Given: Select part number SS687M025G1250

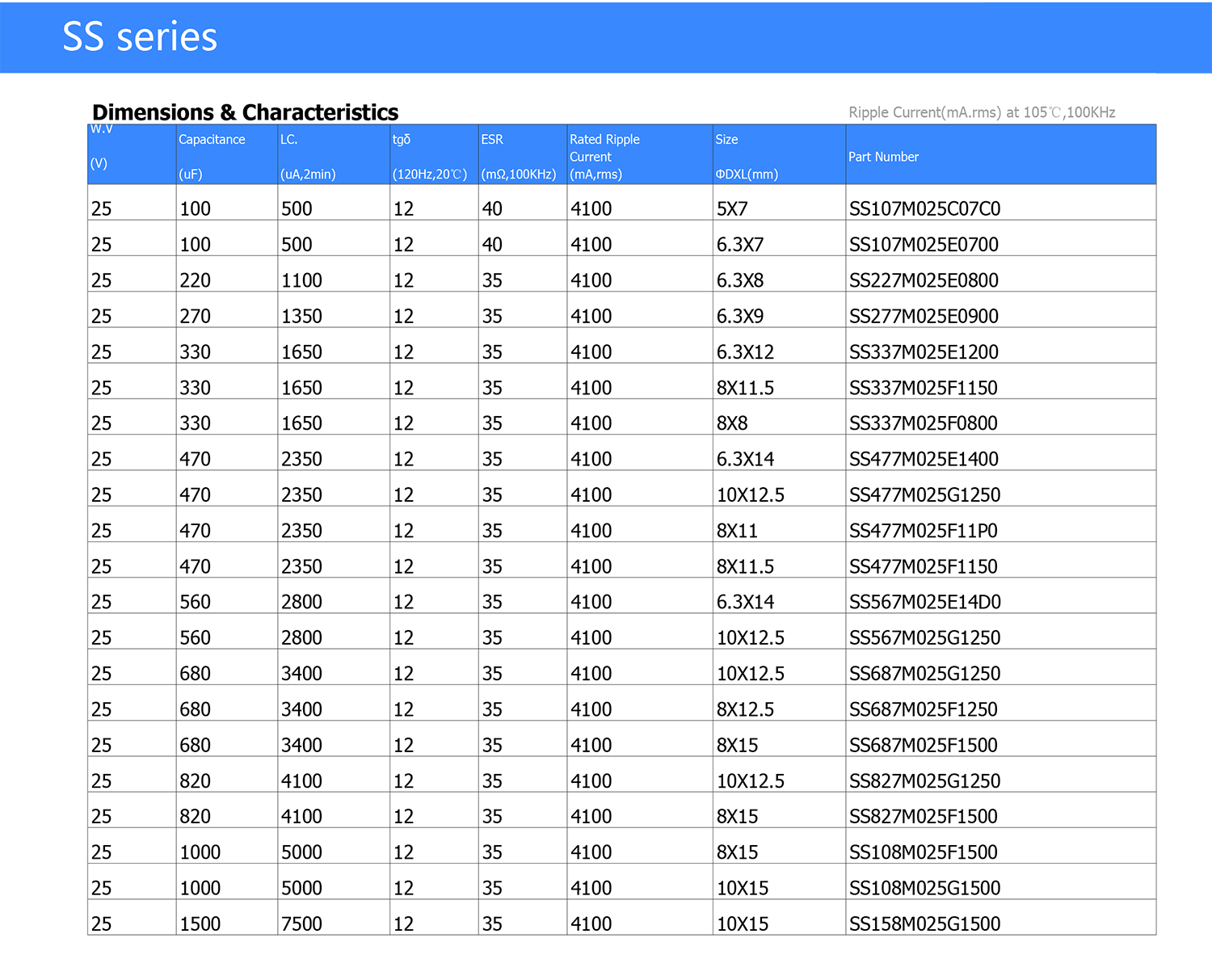Looking at the screenshot, I should click(924, 674).
